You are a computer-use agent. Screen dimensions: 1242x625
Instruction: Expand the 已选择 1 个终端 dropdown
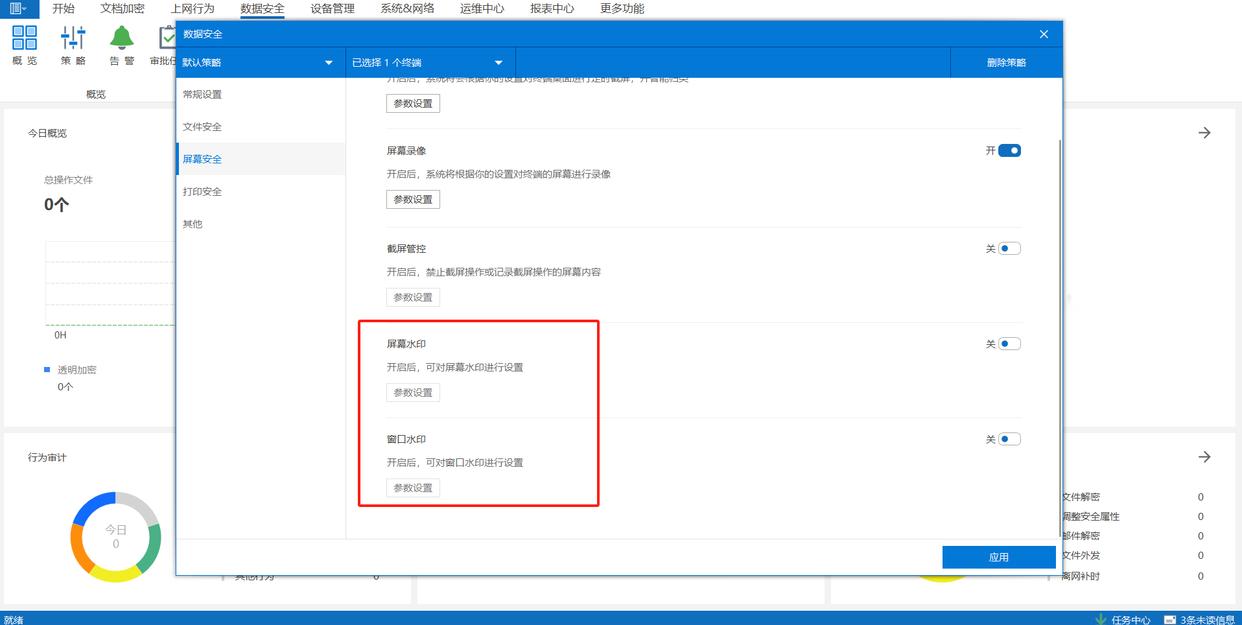tap(430, 62)
